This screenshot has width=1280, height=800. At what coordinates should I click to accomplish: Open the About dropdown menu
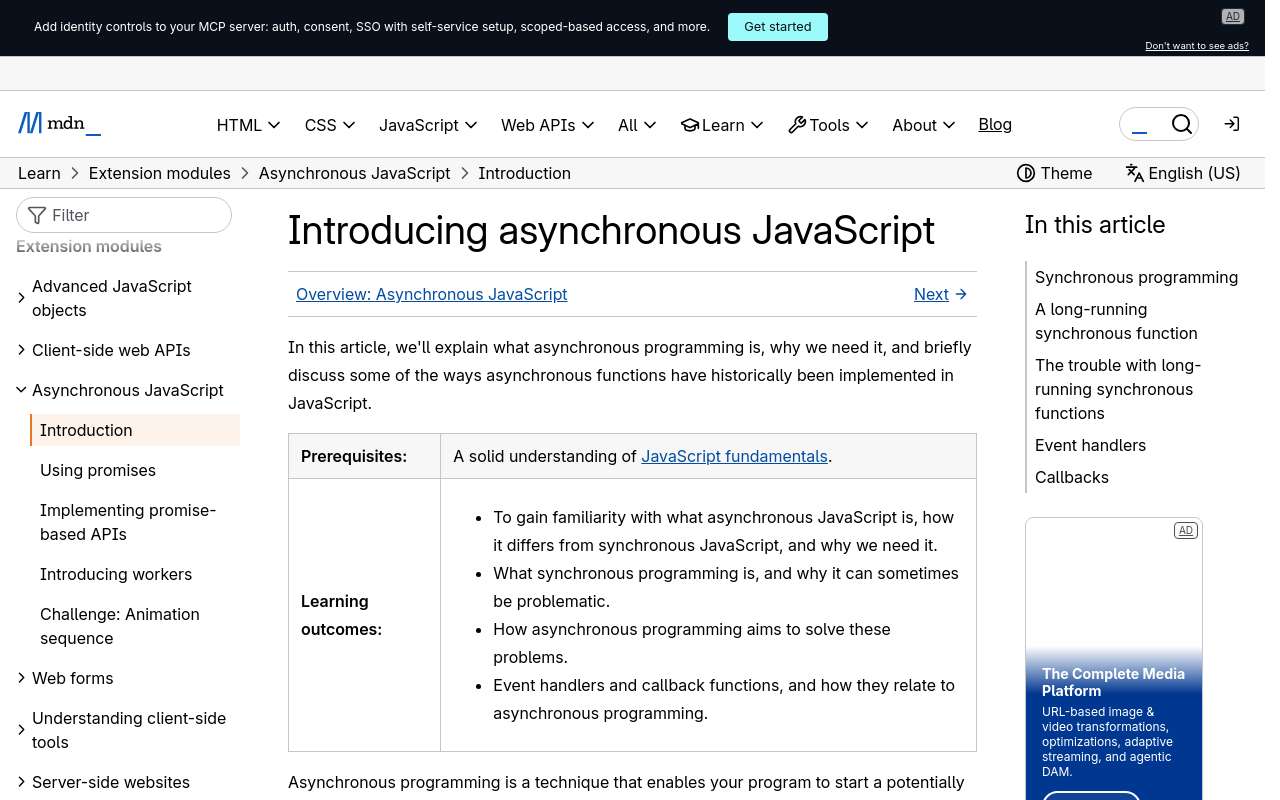[x=924, y=125]
